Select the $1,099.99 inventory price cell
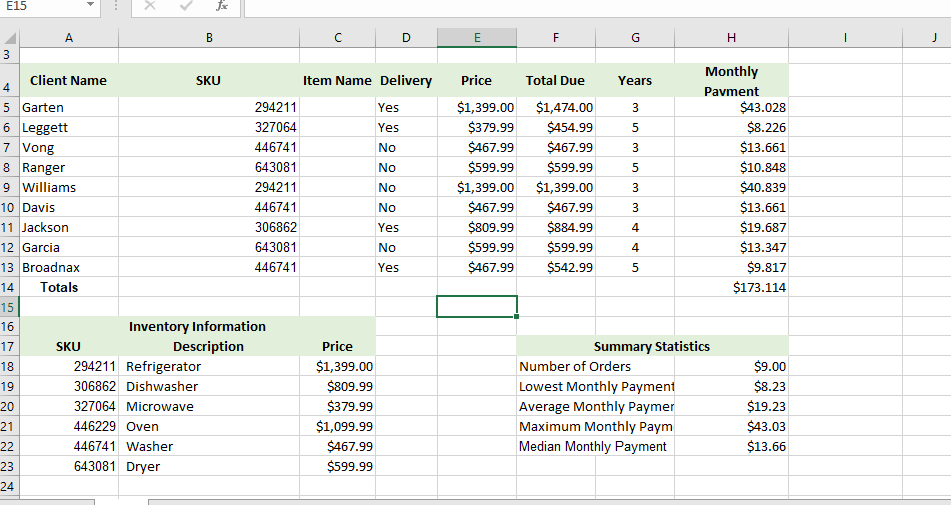951x505 pixels. tap(338, 427)
